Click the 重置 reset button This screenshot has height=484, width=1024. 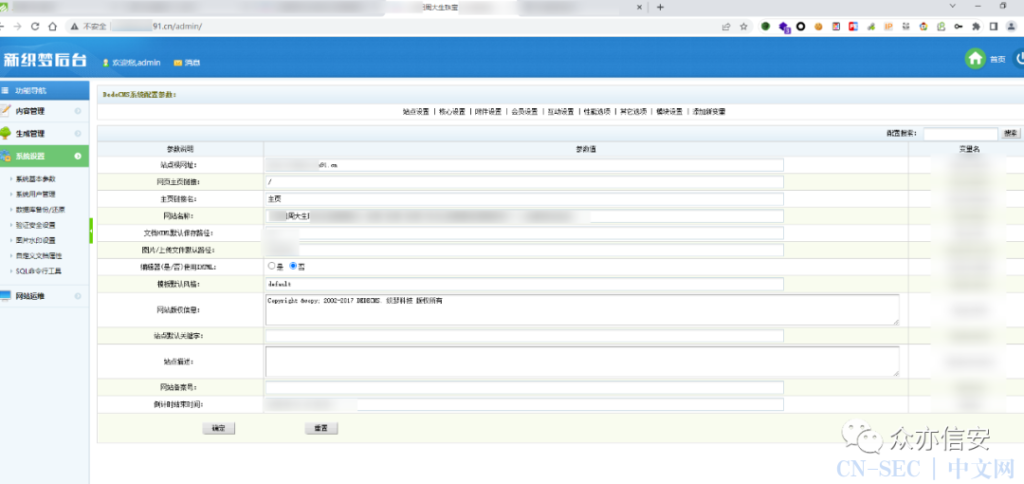[x=321, y=428]
